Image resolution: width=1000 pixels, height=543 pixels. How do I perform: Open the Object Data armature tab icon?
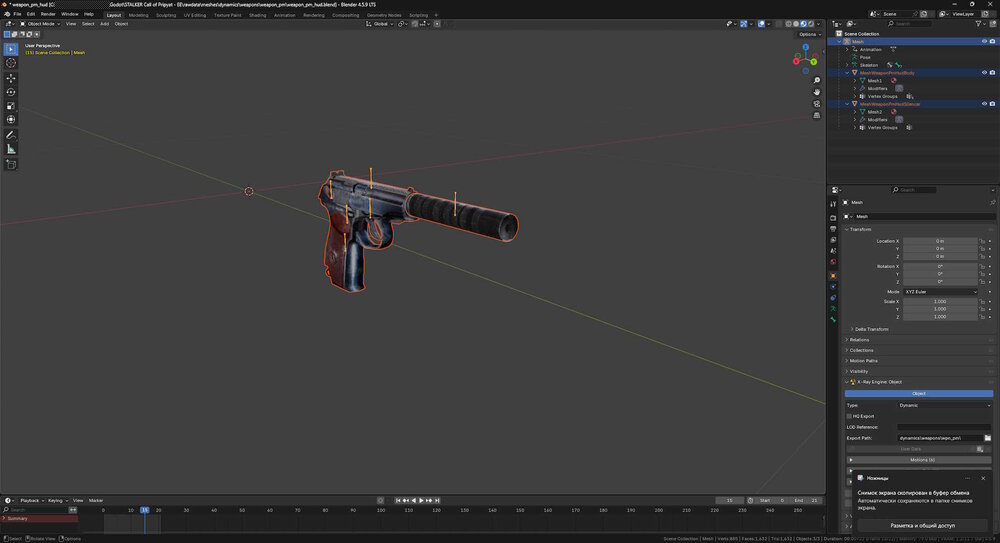point(833,308)
